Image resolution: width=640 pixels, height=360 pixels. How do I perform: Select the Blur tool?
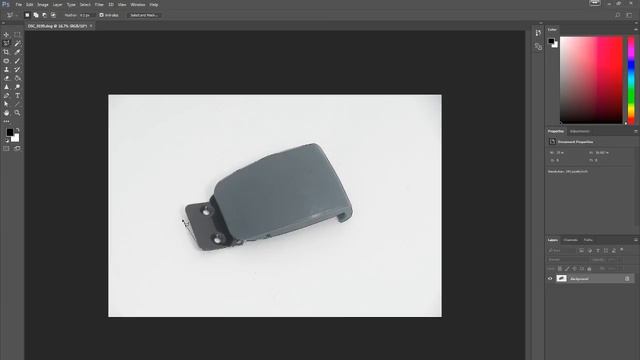6,87
